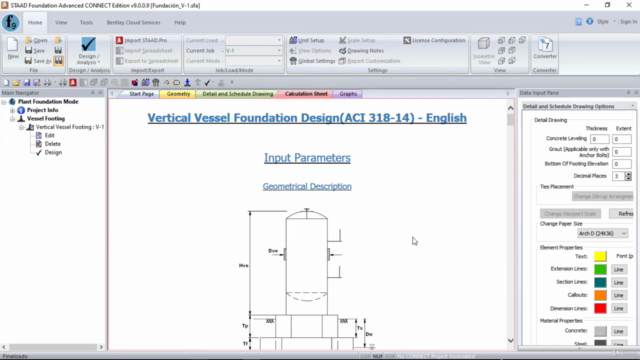
Task: Open the Style dropdown menu
Action: point(605,22)
